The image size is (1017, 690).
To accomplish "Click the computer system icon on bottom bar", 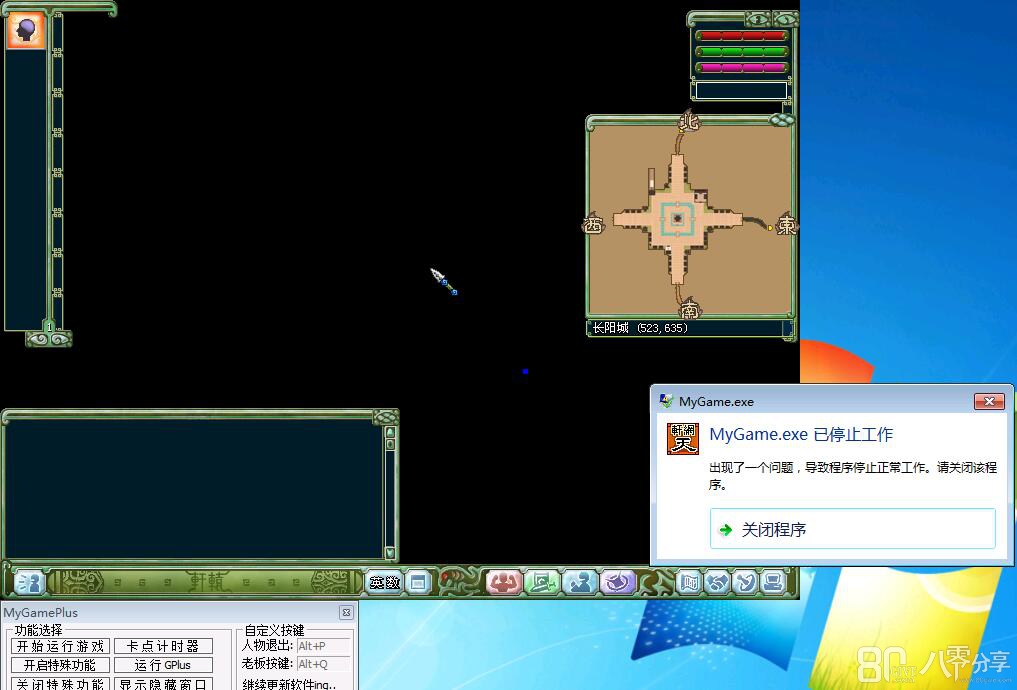I will (772, 582).
